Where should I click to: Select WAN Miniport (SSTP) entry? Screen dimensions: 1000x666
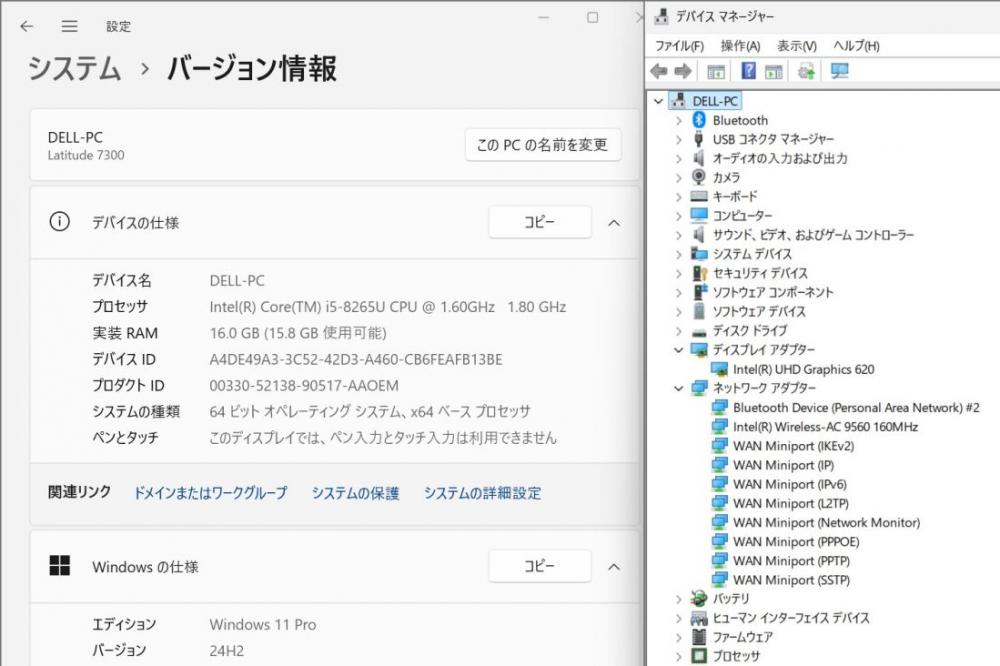(791, 580)
